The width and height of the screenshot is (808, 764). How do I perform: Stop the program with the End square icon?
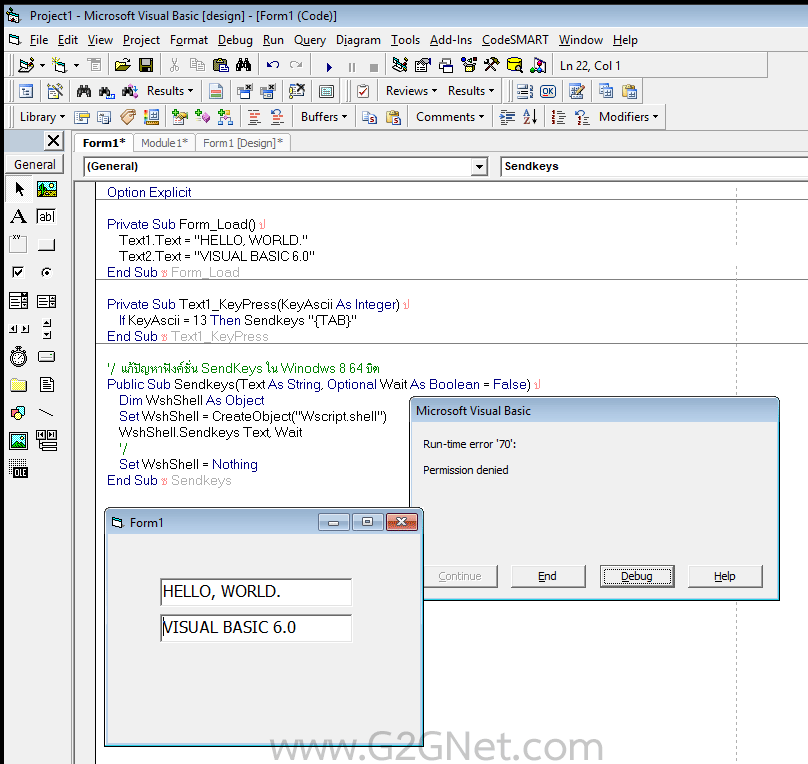tap(374, 67)
